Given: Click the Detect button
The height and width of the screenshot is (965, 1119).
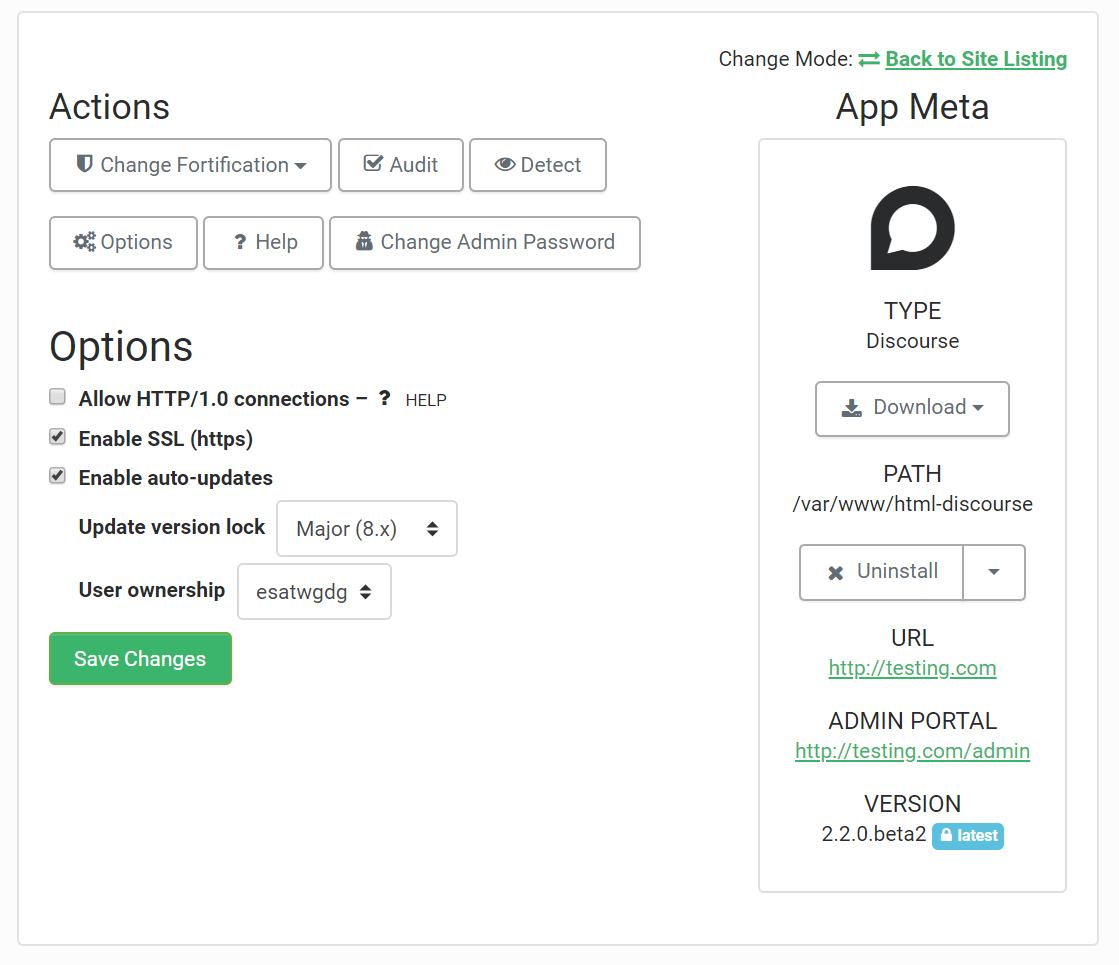Looking at the screenshot, I should click(538, 165).
